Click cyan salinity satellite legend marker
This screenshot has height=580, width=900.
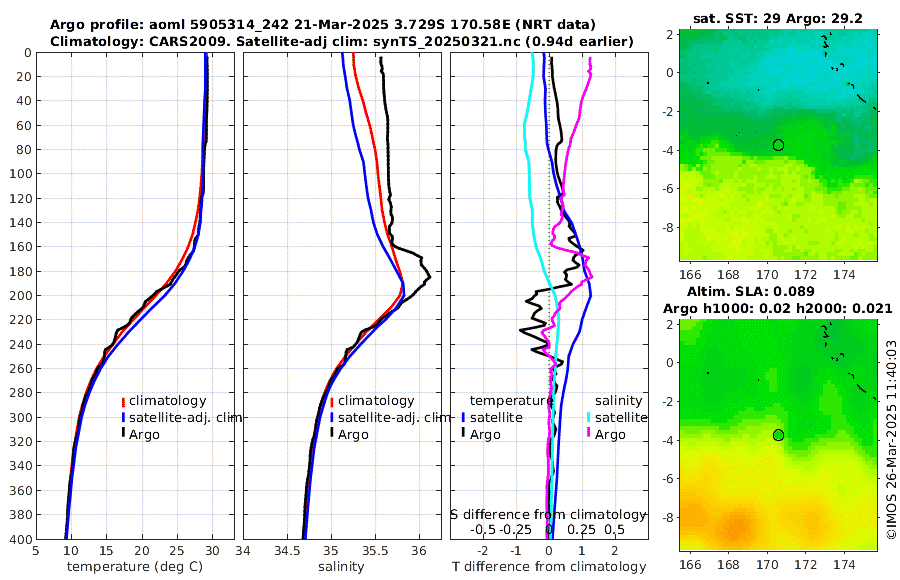tap(589, 417)
